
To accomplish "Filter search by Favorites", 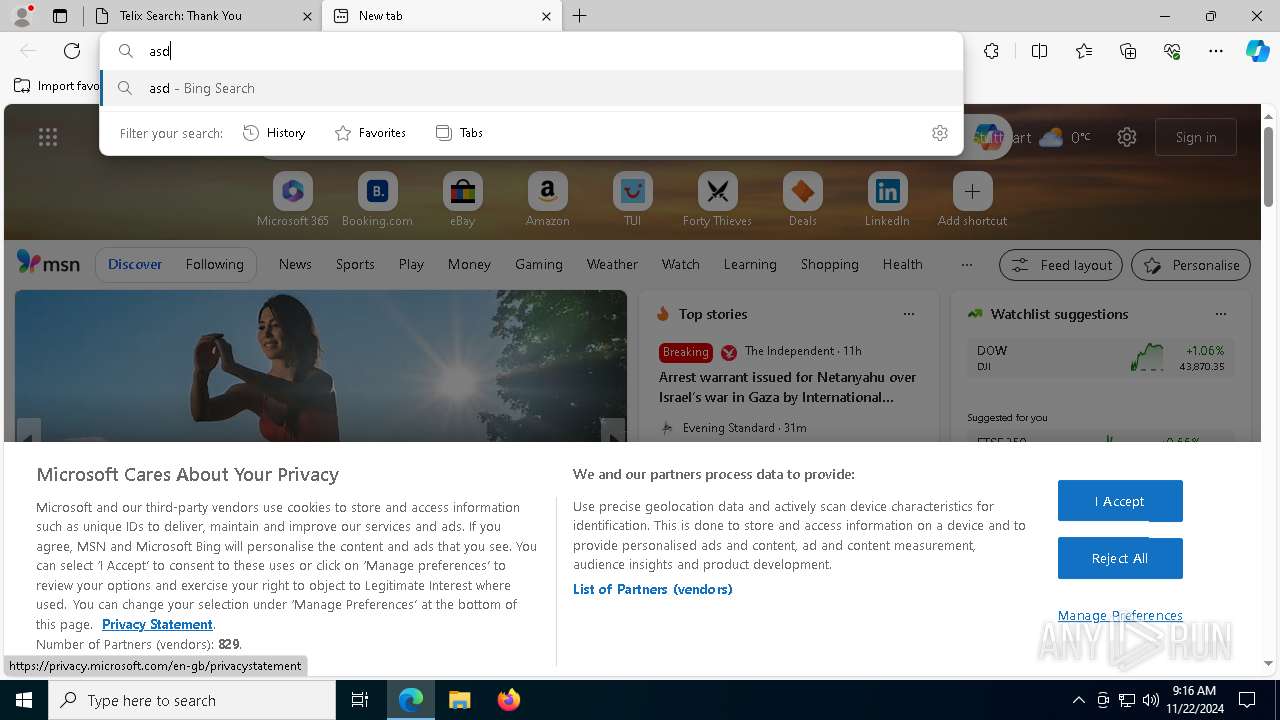I will pos(370,133).
